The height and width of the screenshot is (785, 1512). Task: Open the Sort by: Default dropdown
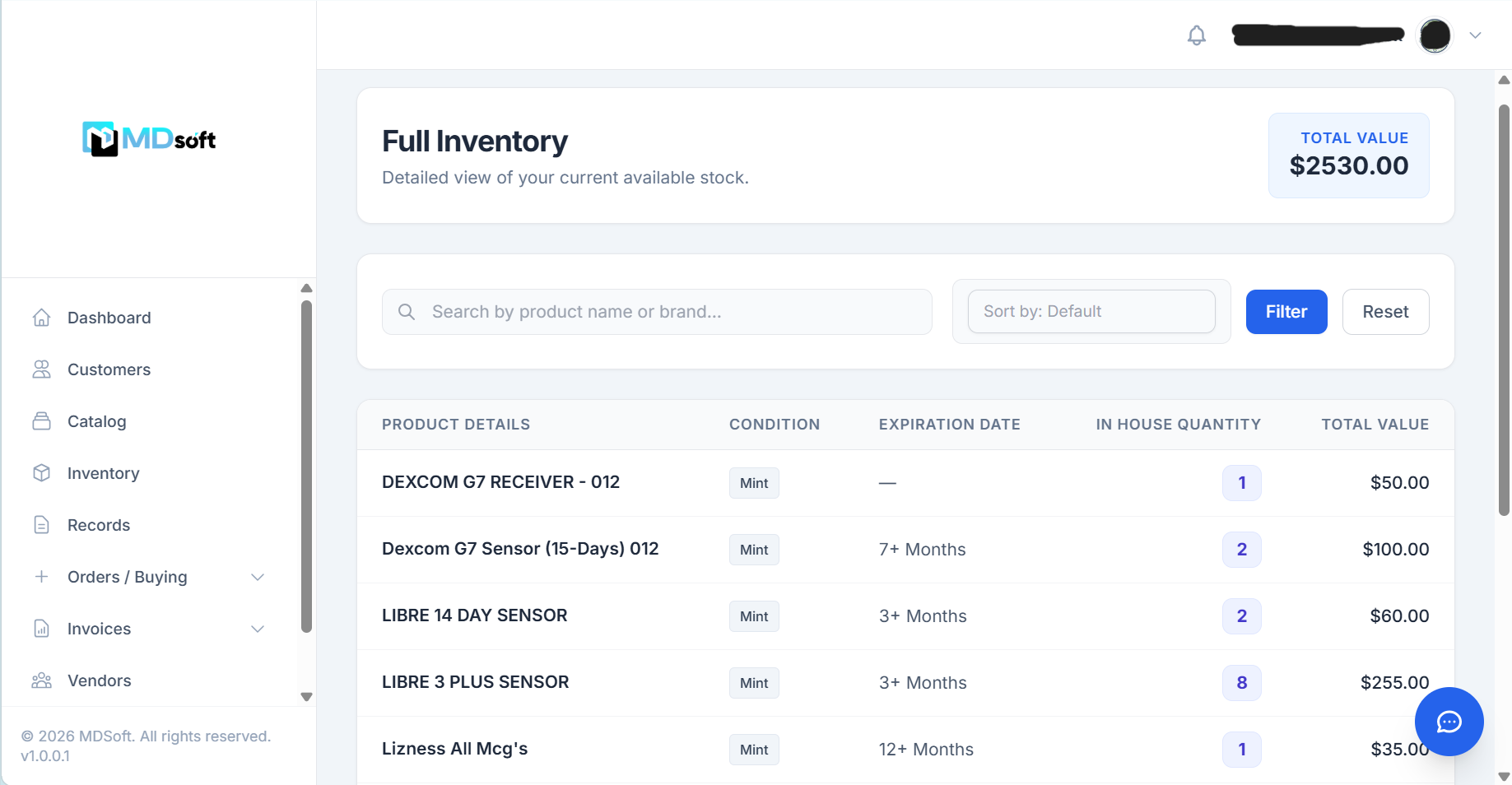pyautogui.click(x=1091, y=311)
